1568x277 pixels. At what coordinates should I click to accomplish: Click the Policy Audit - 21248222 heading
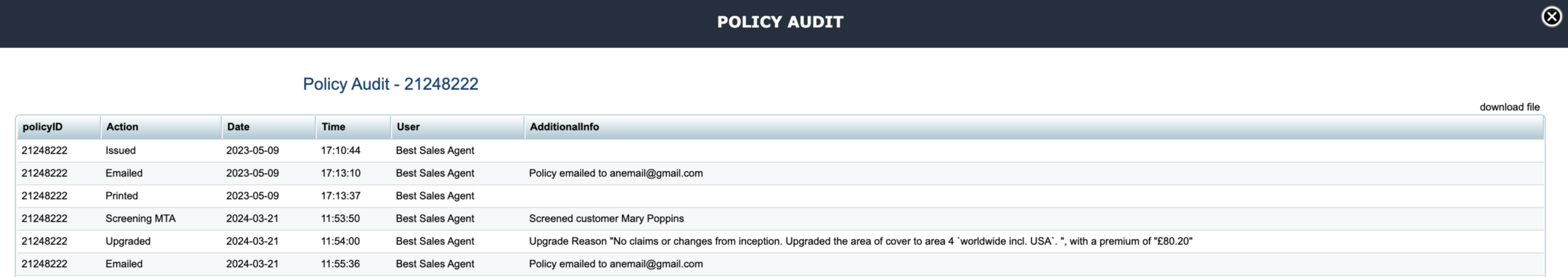[391, 84]
